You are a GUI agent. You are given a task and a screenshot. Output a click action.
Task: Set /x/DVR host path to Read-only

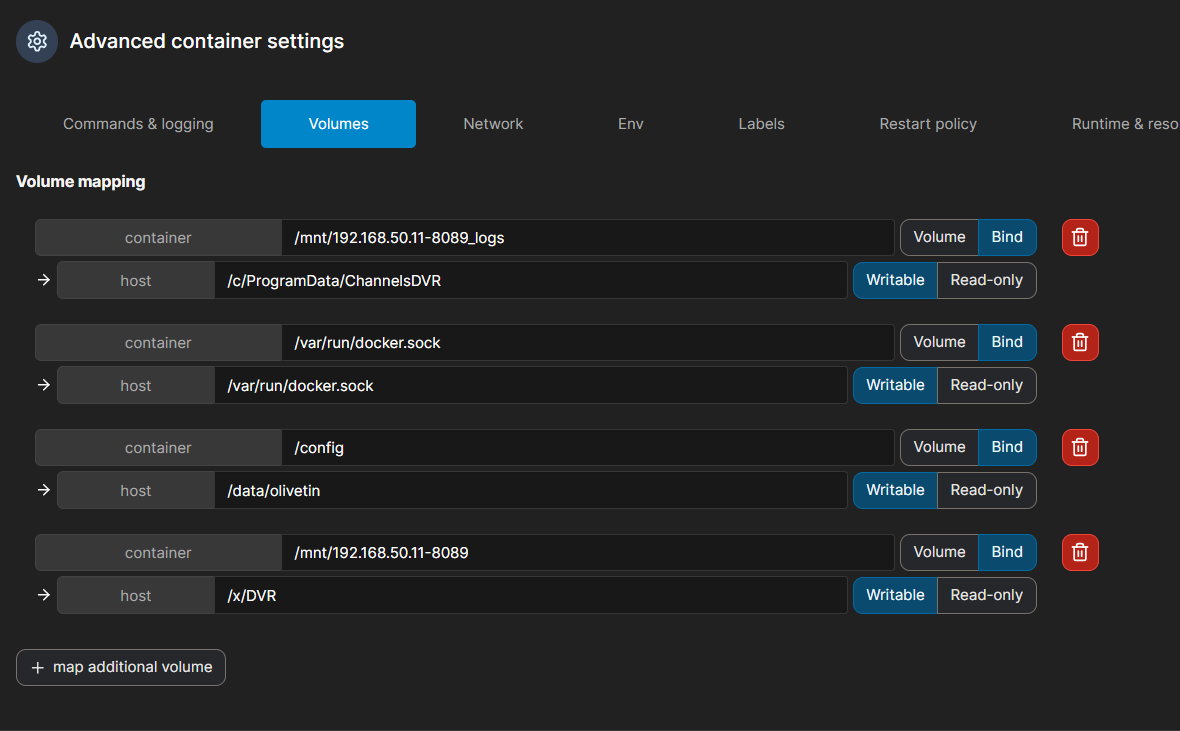coord(986,595)
